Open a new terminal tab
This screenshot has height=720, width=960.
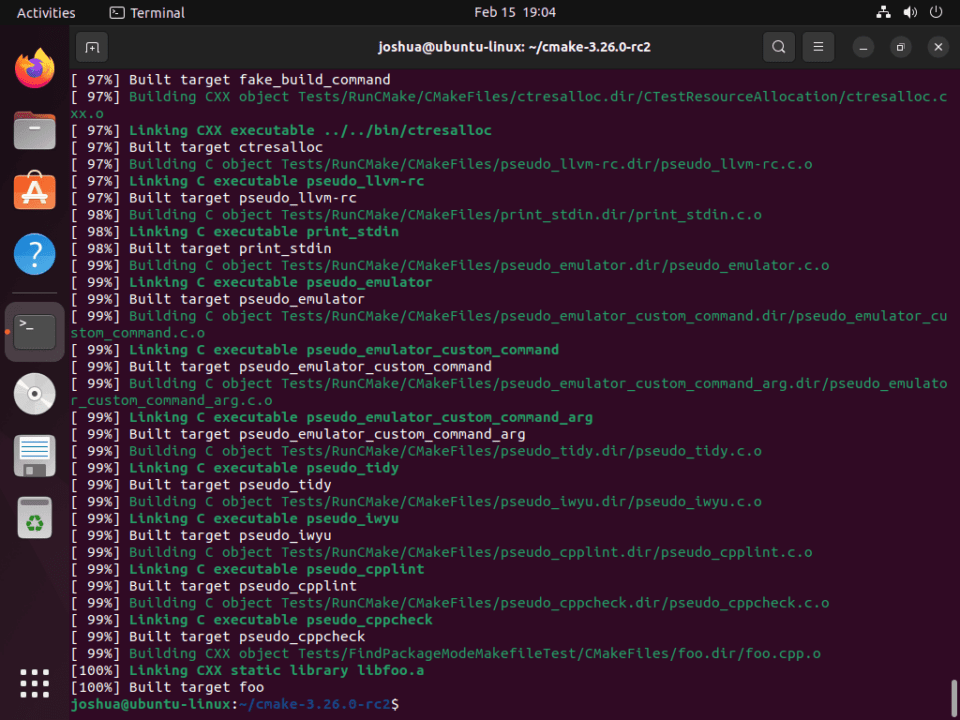point(93,47)
